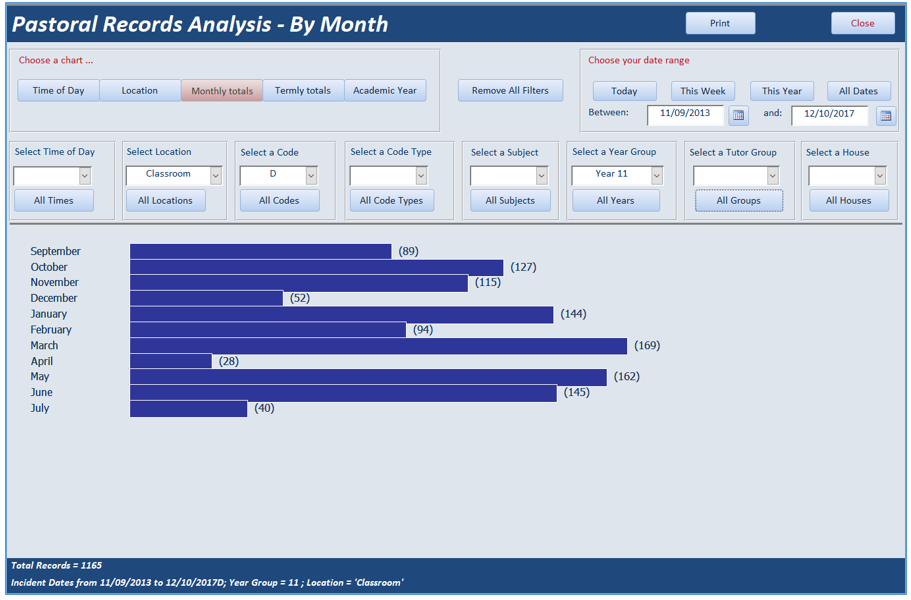911x600 pixels.
Task: Click the March bar in chart
Action: pyautogui.click(x=378, y=346)
